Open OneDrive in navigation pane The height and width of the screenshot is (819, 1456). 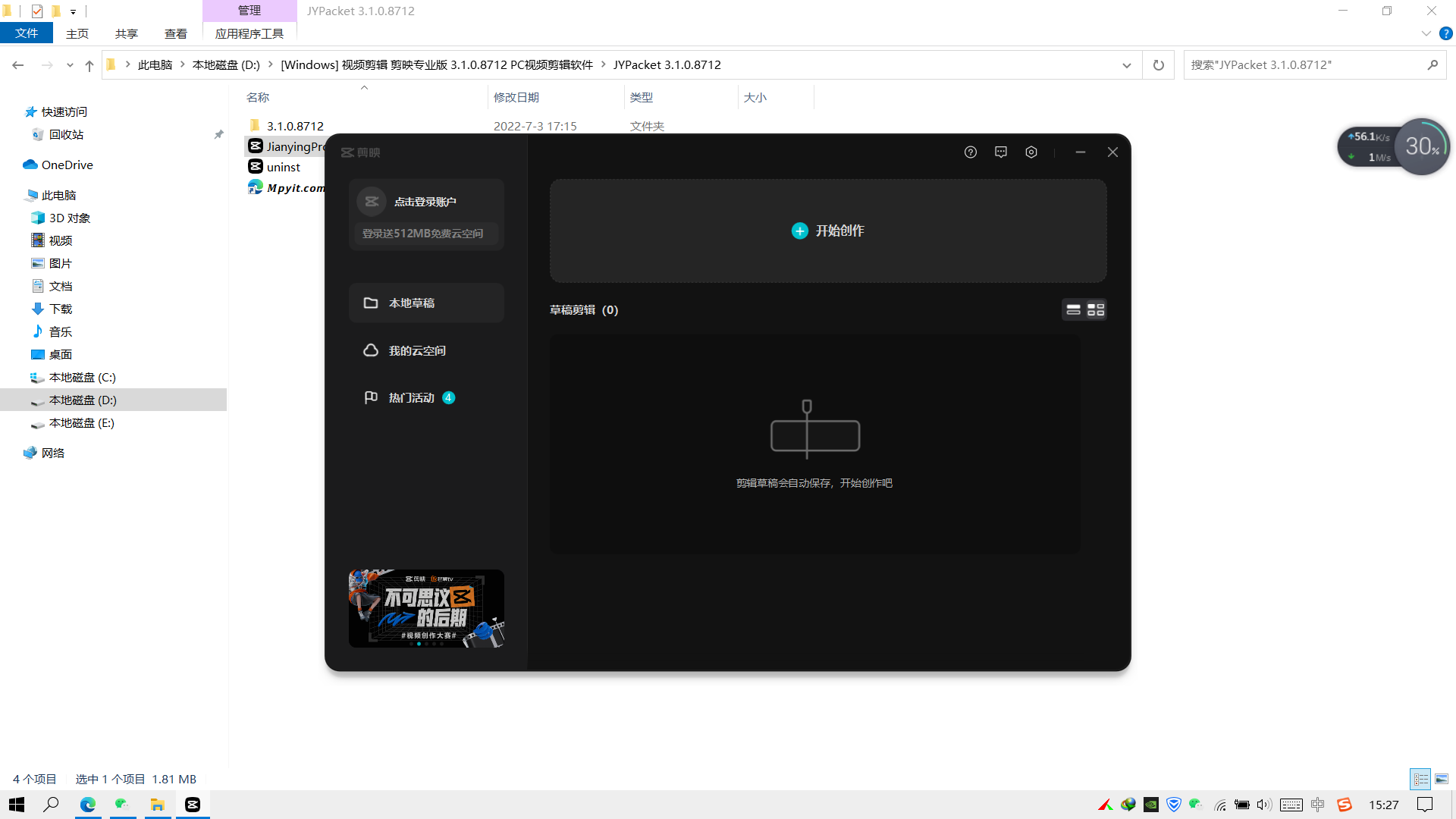(67, 165)
